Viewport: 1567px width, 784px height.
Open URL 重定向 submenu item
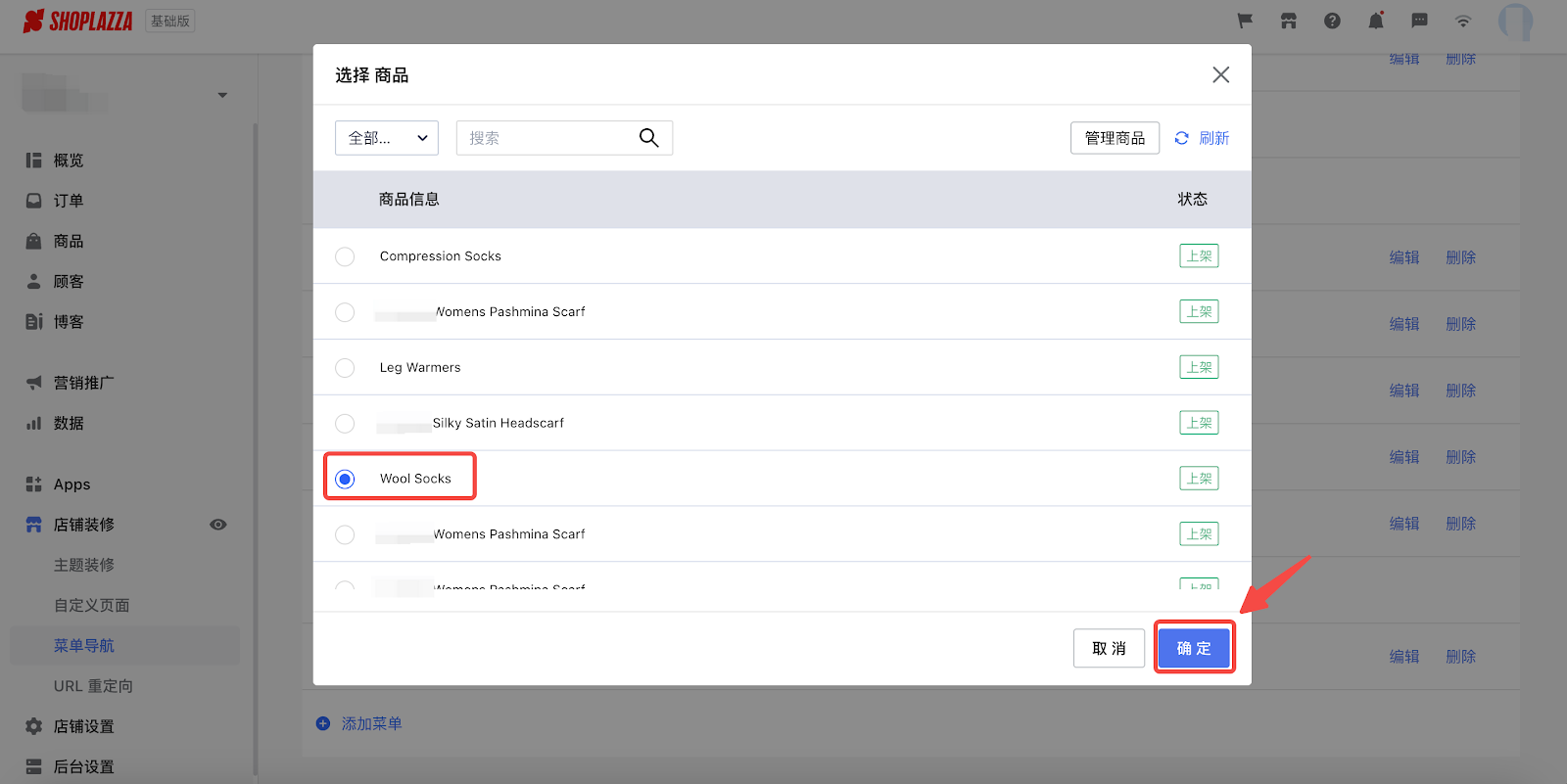(93, 686)
